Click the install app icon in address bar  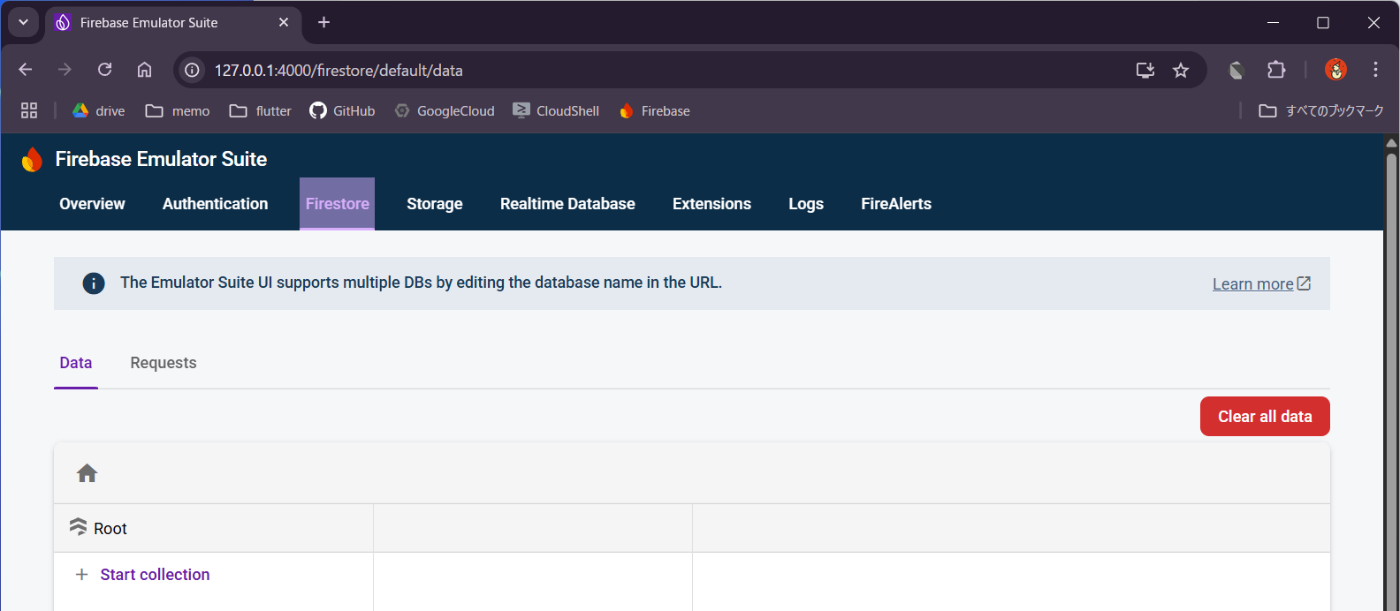[x=1145, y=70]
